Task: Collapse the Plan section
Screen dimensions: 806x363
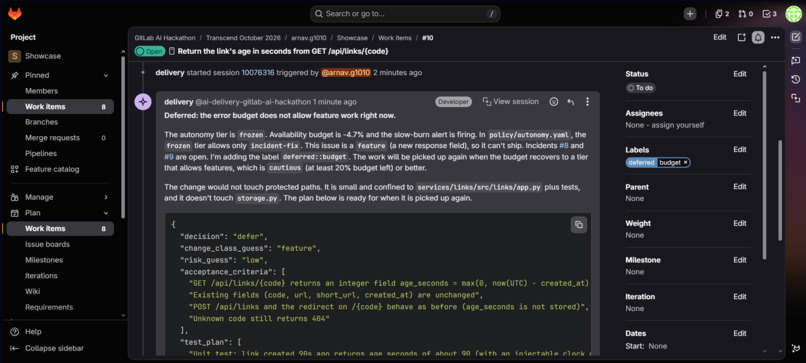Action: tap(106, 213)
